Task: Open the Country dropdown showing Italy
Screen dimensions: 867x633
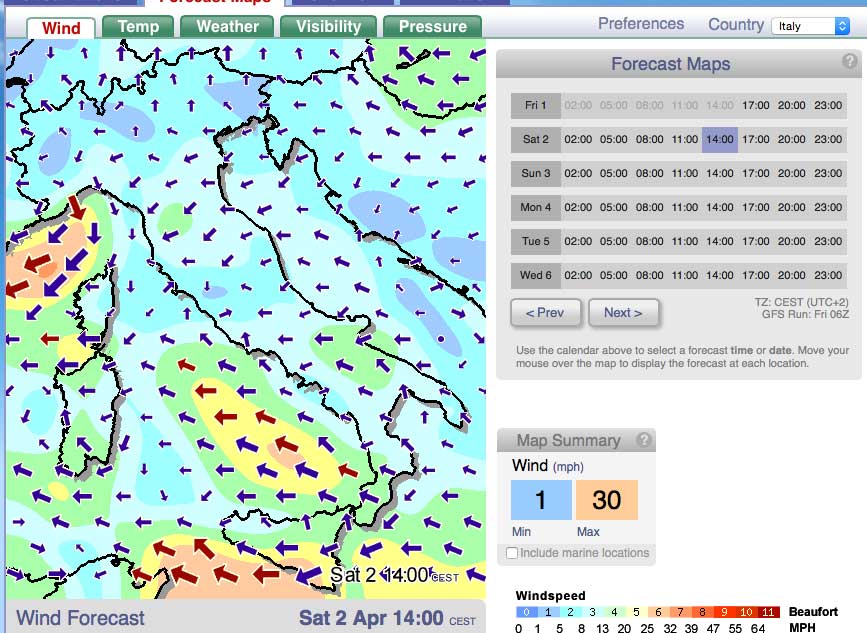Action: point(810,26)
